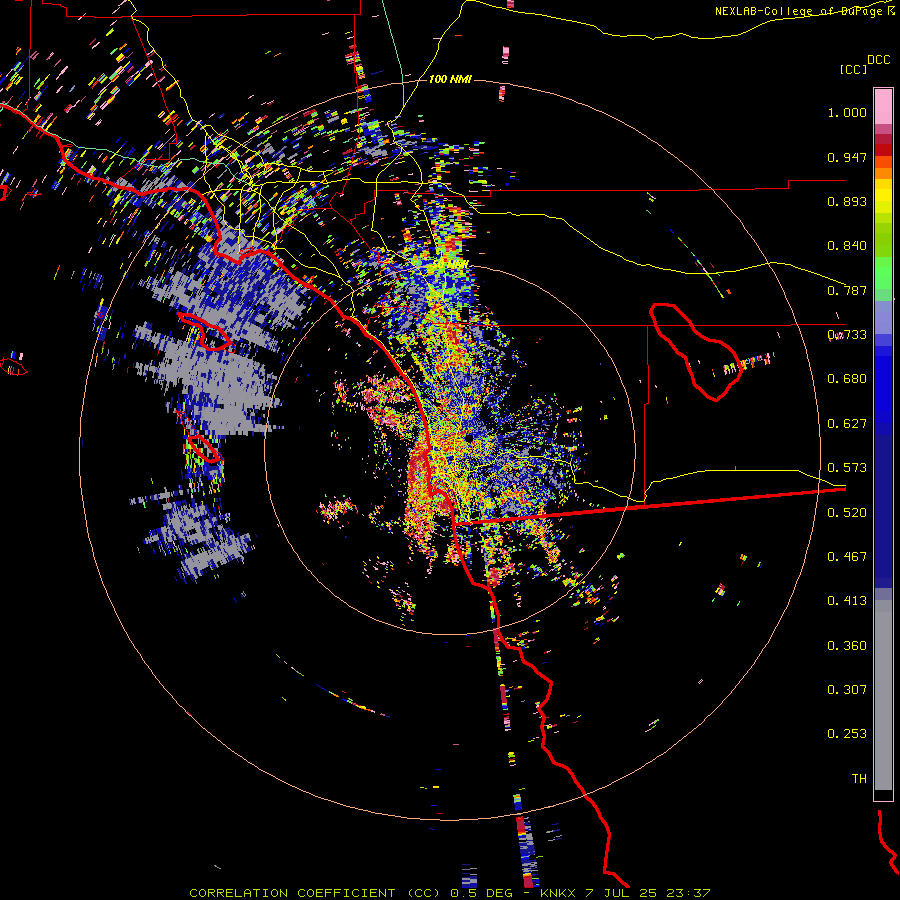Image resolution: width=900 pixels, height=900 pixels.
Task: Click the 23:37 timestamp in caption
Action: click(x=690, y=893)
